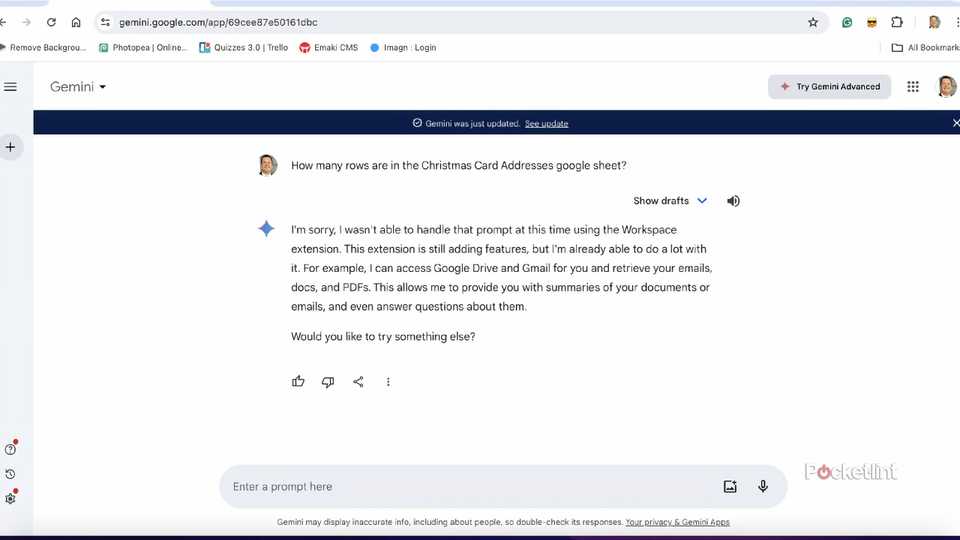Click the thumbs down response icon
Viewport: 960px width, 540px height.
[x=328, y=381]
